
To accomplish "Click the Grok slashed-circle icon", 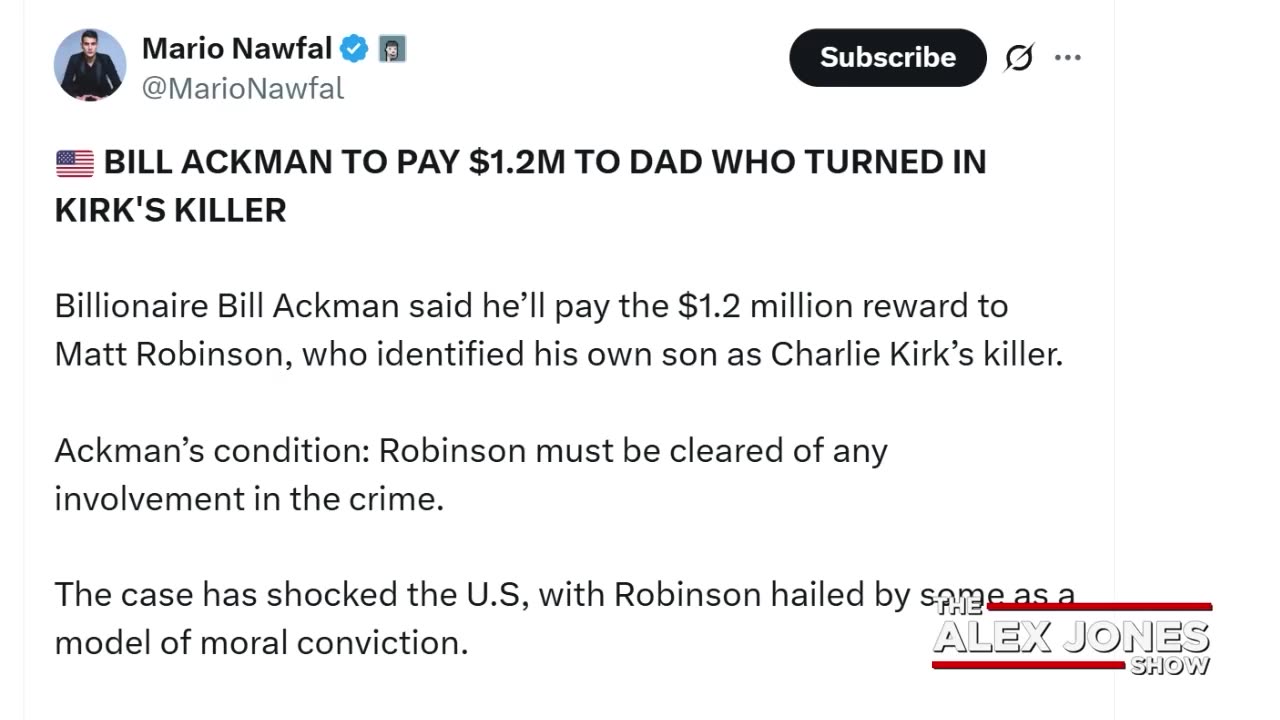I will tap(1018, 59).
